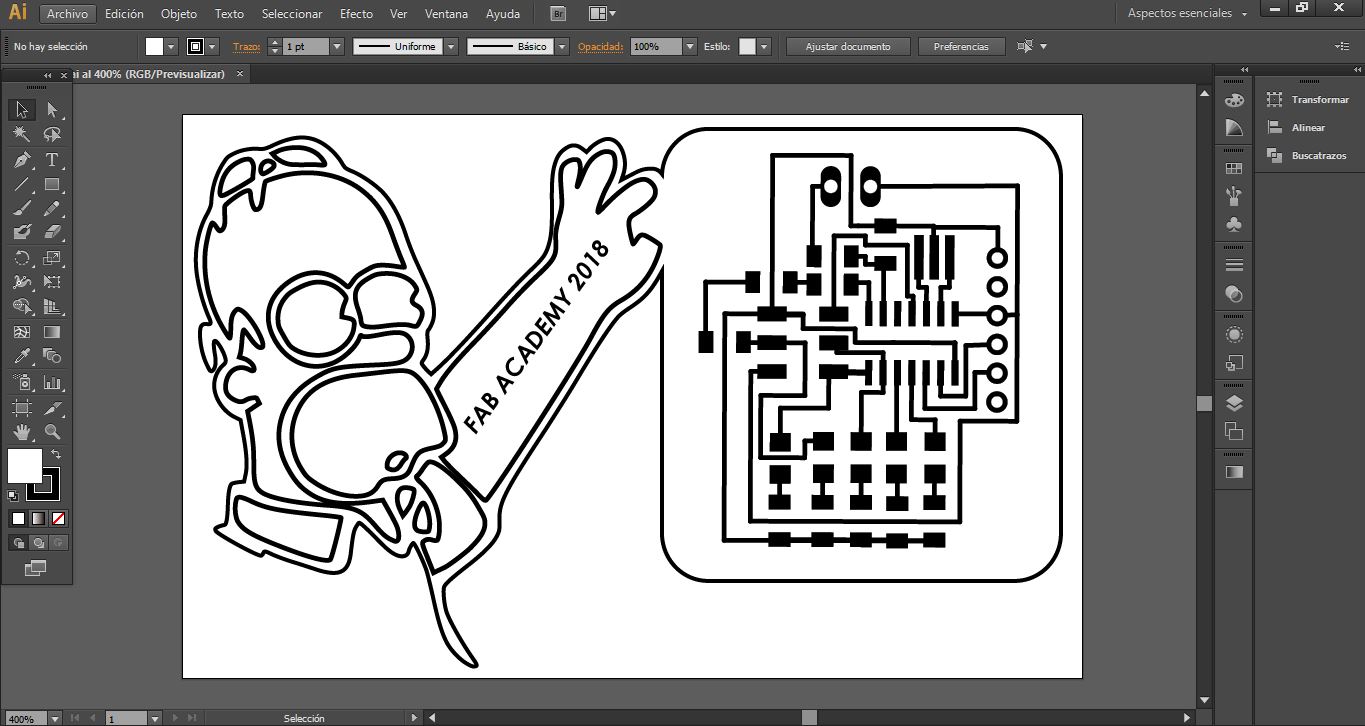Open the stroke color dropdown arrow

pos(214,47)
